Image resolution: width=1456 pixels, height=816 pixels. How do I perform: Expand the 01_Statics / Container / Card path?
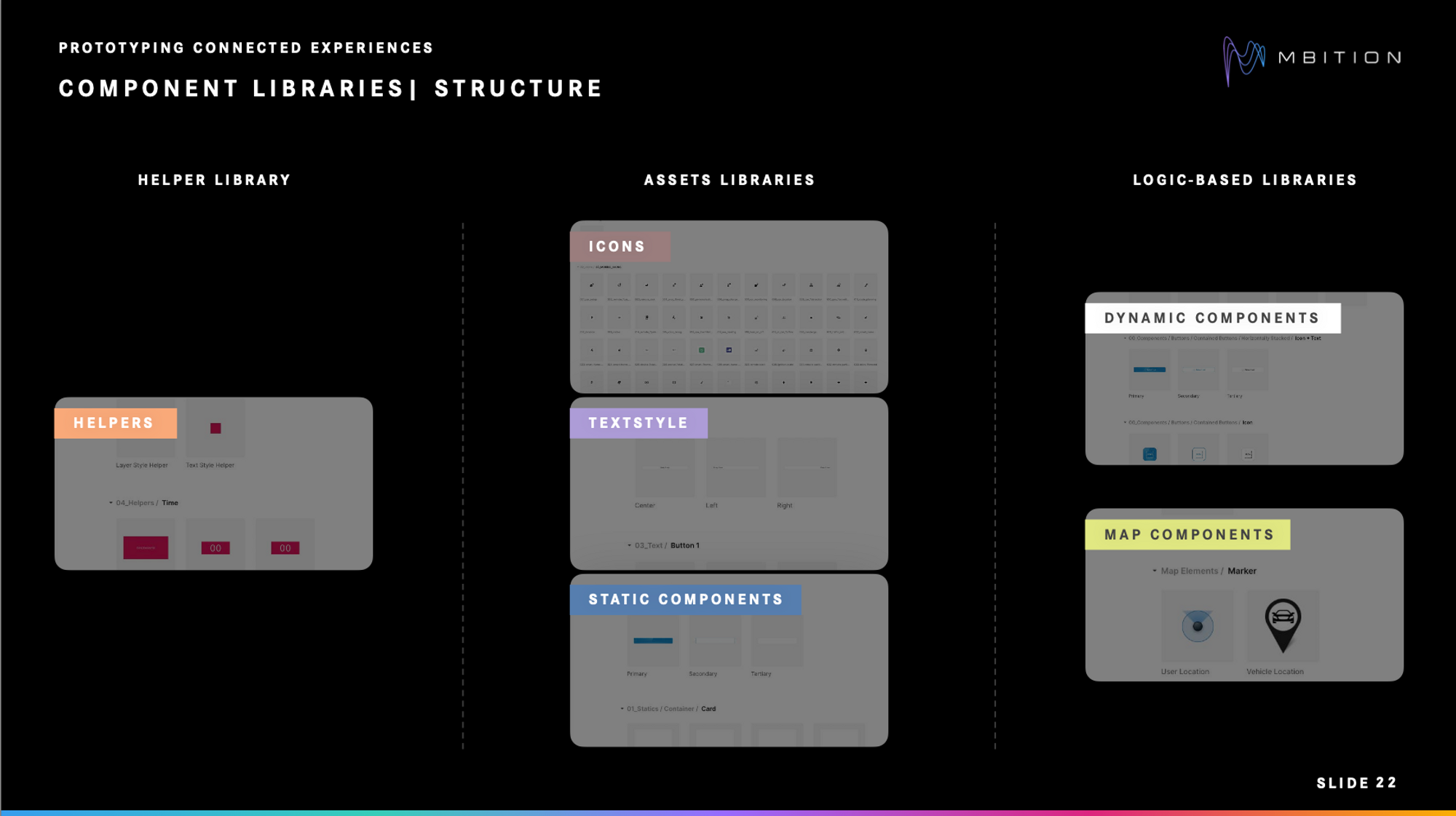621,708
